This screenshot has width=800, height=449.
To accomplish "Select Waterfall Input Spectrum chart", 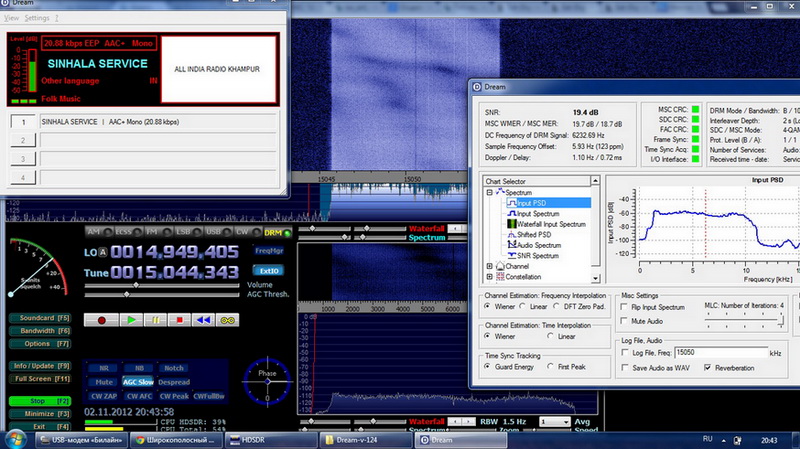I will [551, 224].
